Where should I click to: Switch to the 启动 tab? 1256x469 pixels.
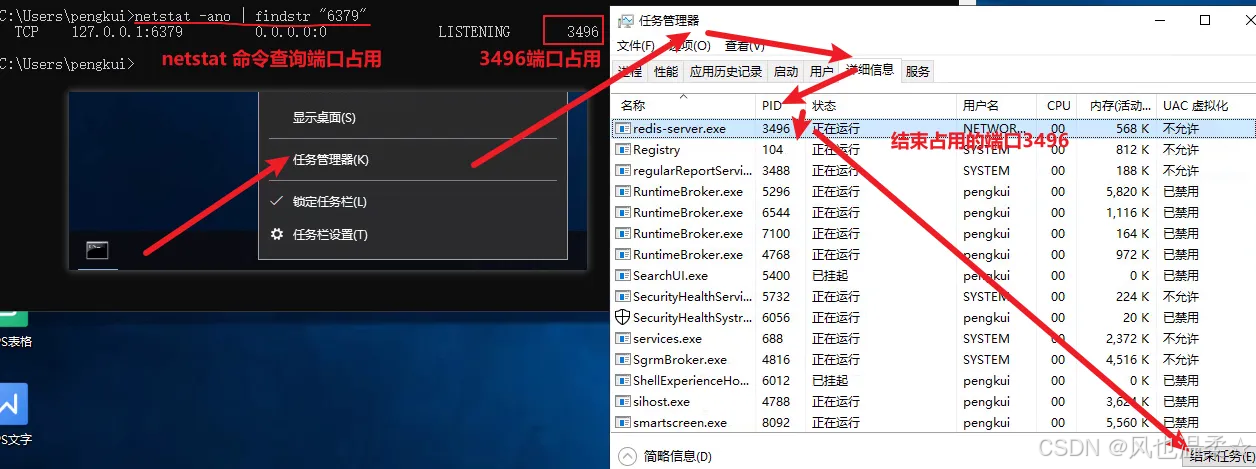click(786, 71)
